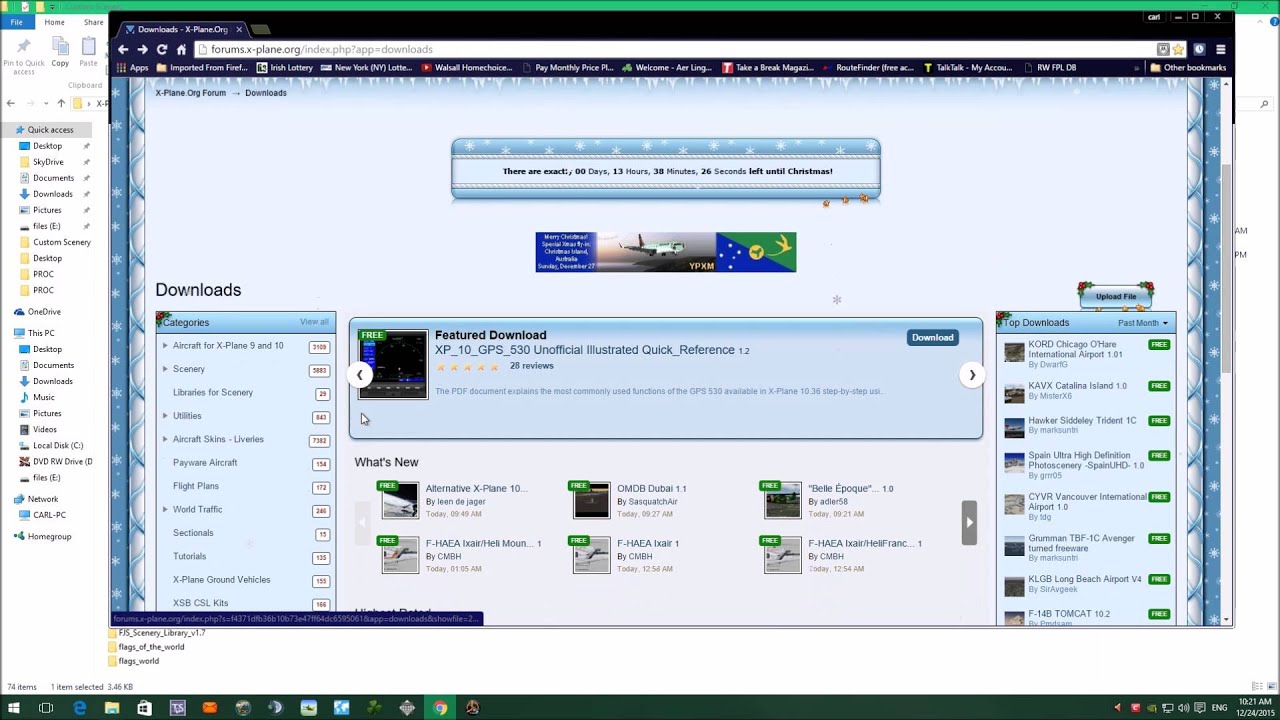1280x720 pixels.
Task: Click the featured Download button
Action: [x=932, y=338]
